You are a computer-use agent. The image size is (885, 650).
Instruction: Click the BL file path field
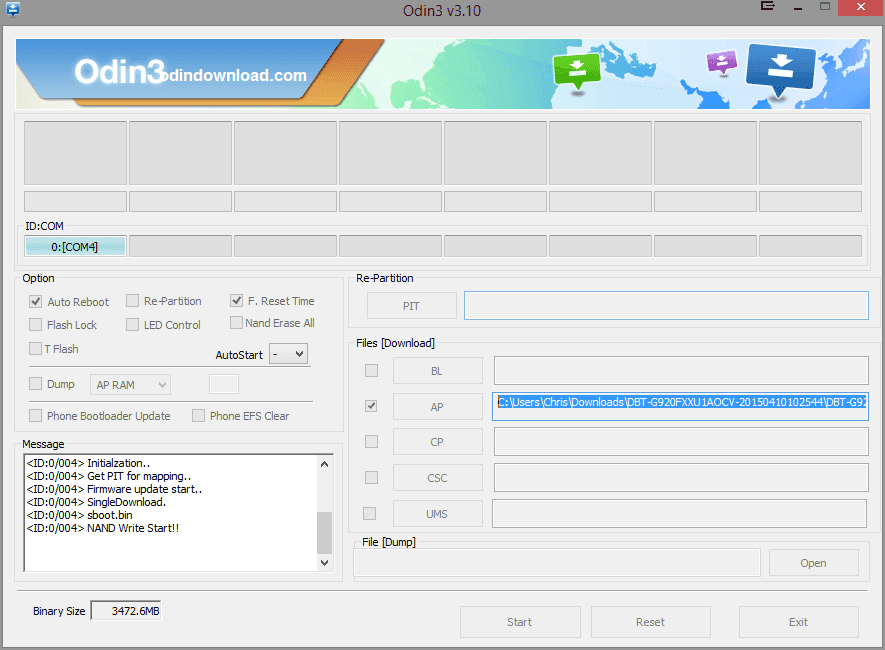pos(681,371)
